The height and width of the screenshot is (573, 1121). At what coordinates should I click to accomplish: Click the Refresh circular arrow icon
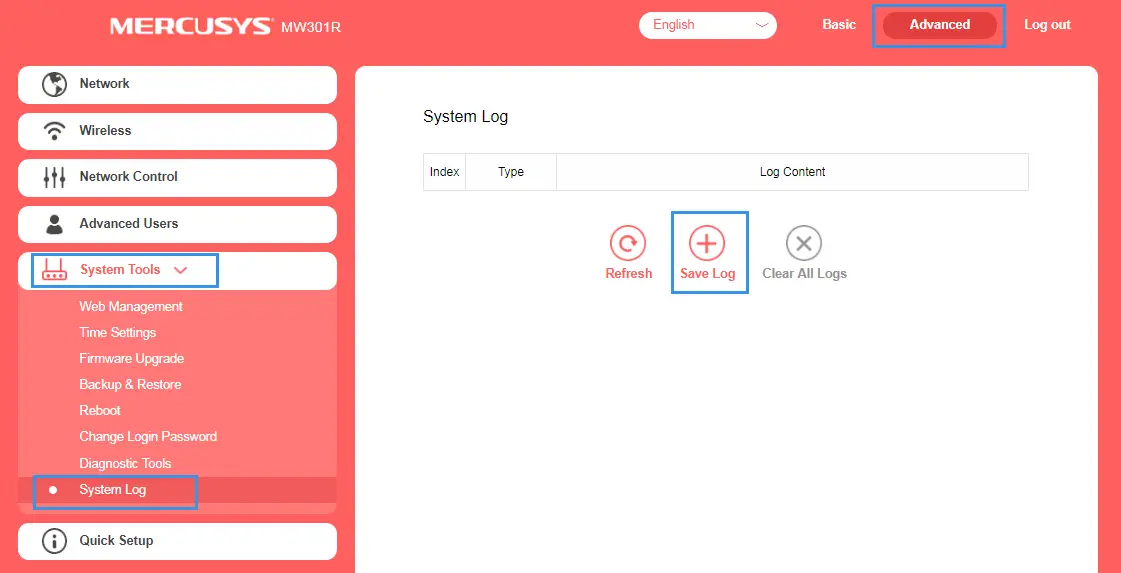click(x=628, y=244)
